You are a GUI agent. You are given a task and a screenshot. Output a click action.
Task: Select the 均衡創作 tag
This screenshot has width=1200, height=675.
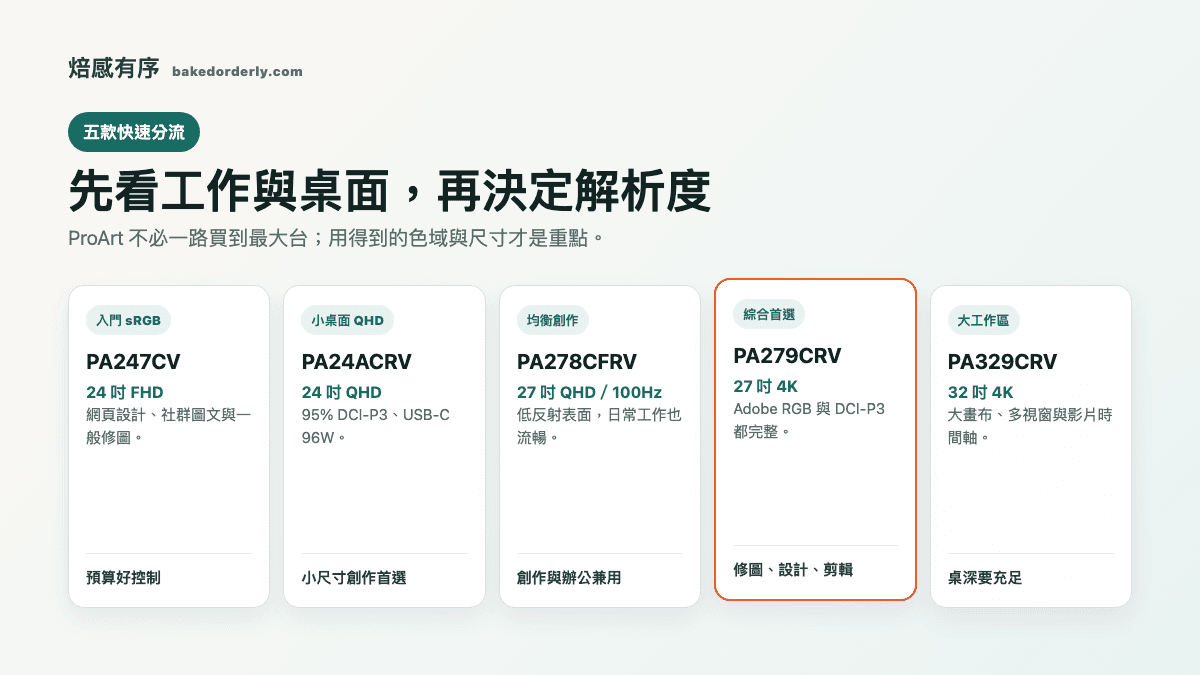point(553,320)
